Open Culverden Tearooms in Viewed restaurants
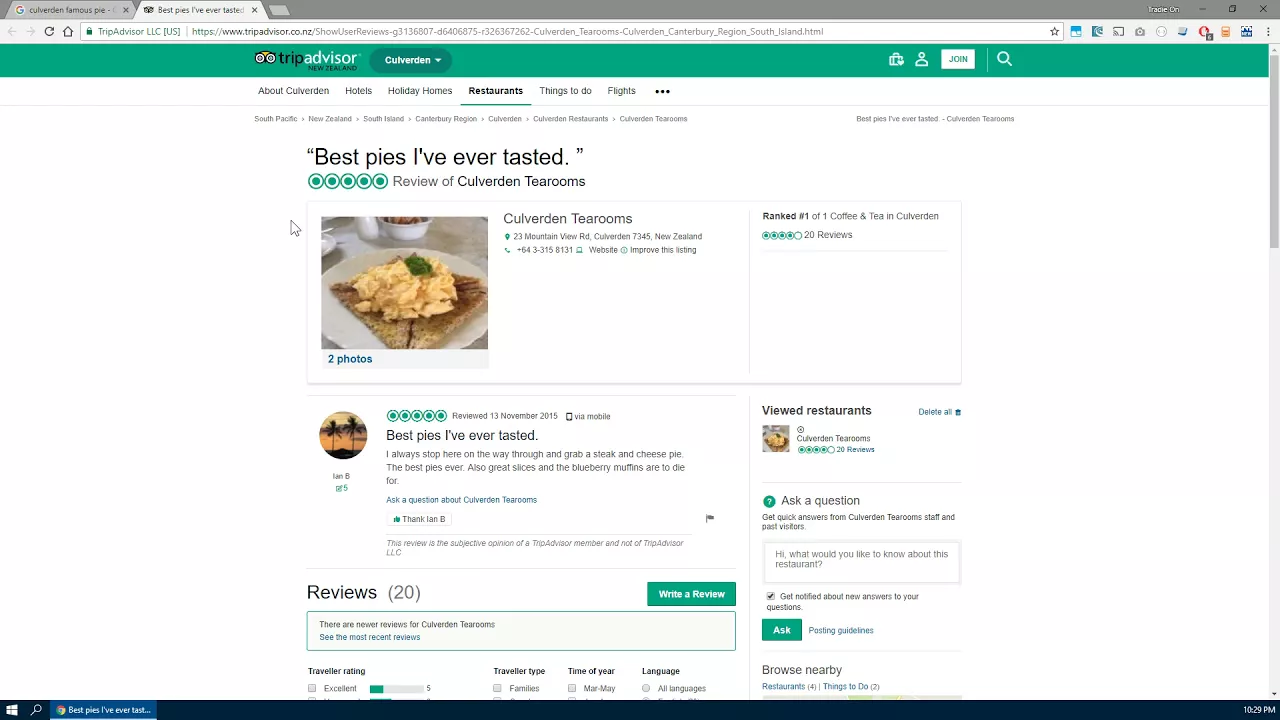 click(x=833, y=439)
